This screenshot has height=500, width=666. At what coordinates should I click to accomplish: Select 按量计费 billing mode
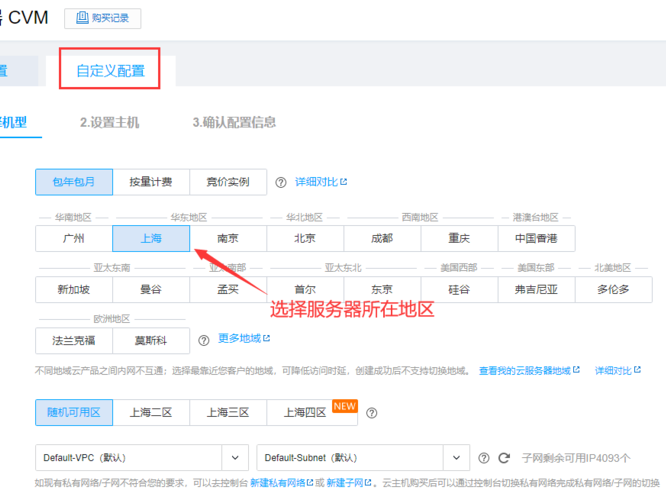pyautogui.click(x=151, y=182)
